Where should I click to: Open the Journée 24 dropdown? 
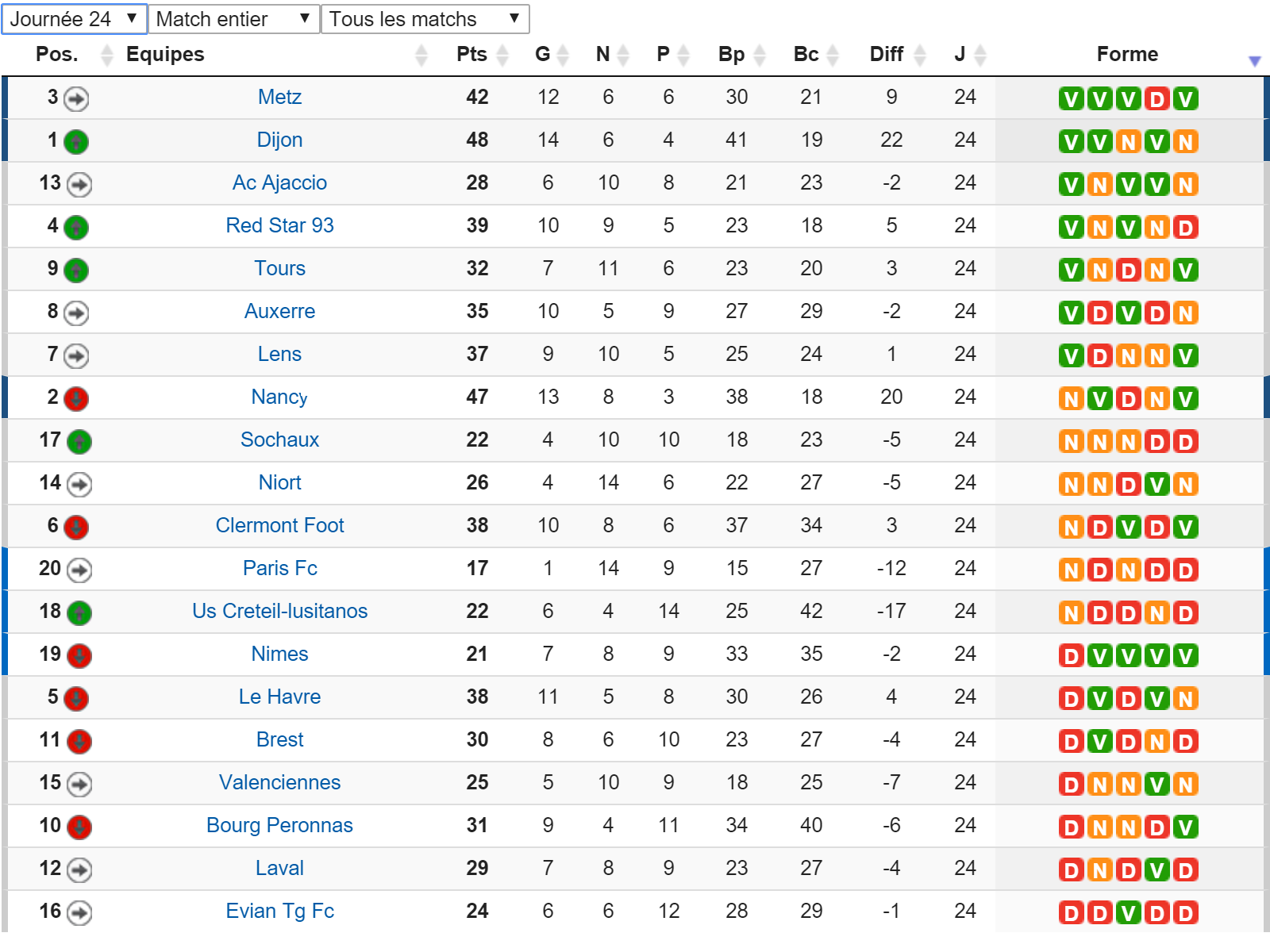75,19
